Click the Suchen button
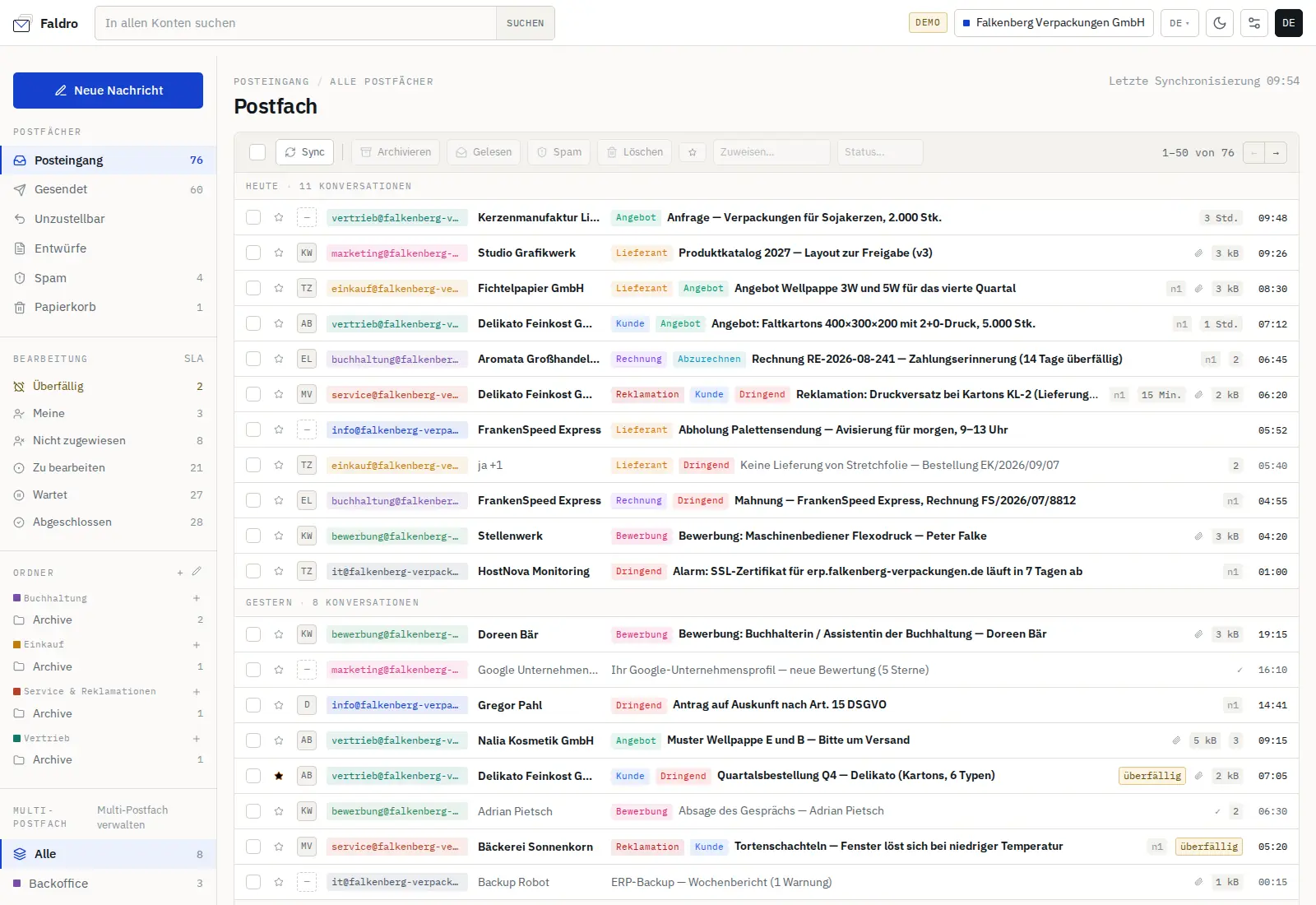The height and width of the screenshot is (905, 1316). (x=525, y=23)
